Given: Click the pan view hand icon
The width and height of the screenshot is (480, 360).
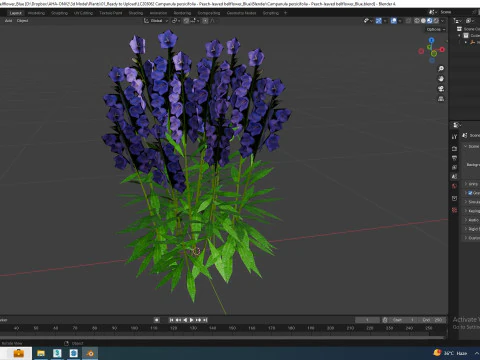Looking at the screenshot, I should pos(441,79).
